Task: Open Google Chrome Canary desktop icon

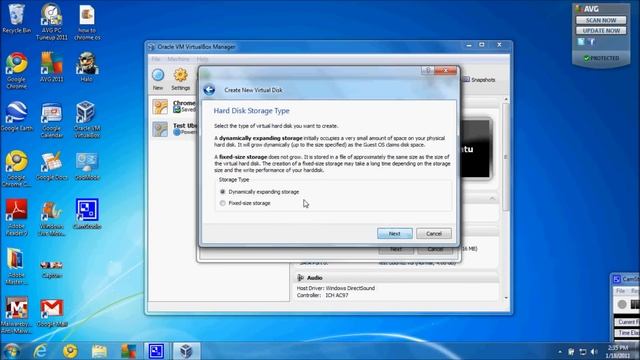Action: coord(16,168)
